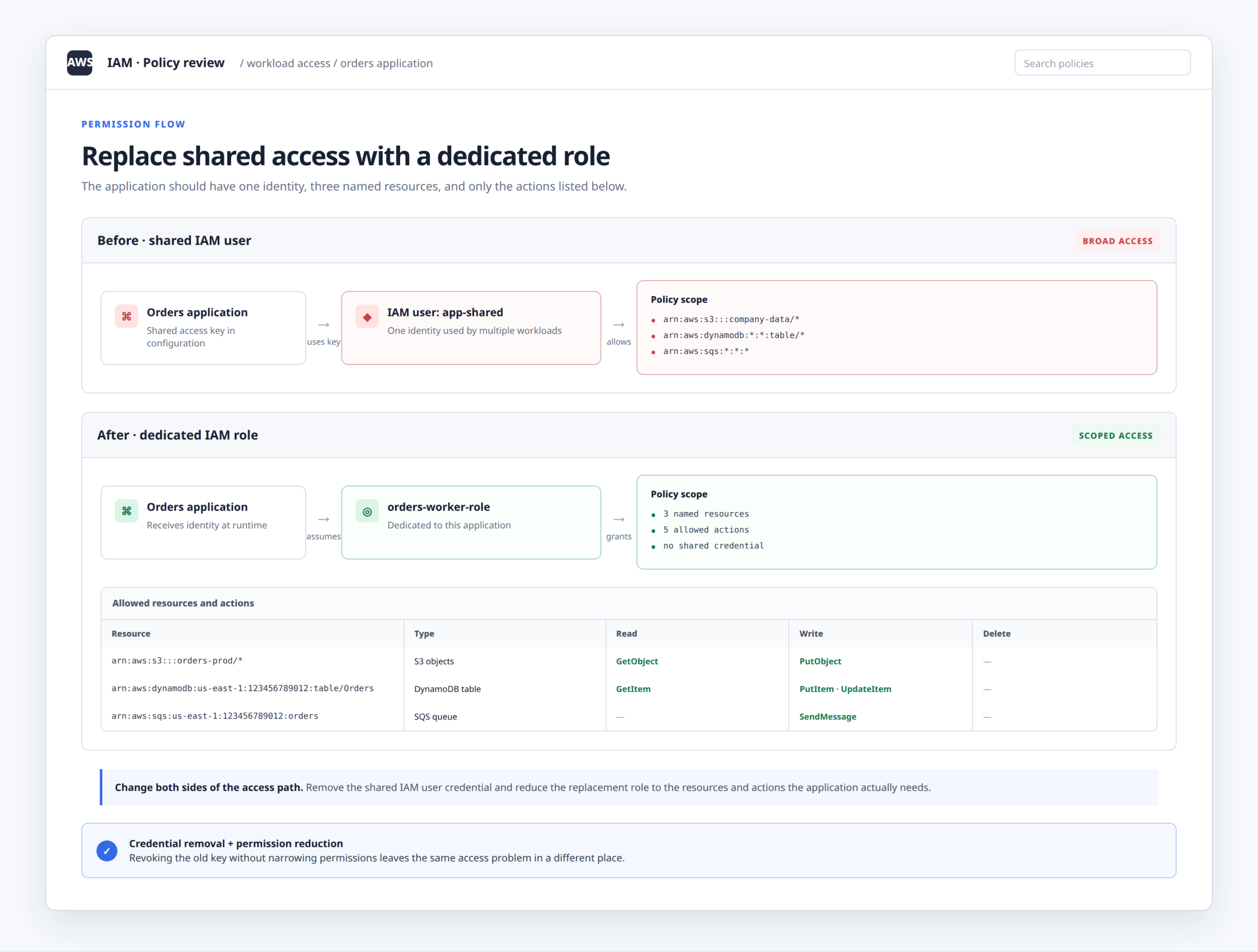
Task: Select the orders-worker-role card
Action: [x=471, y=522]
